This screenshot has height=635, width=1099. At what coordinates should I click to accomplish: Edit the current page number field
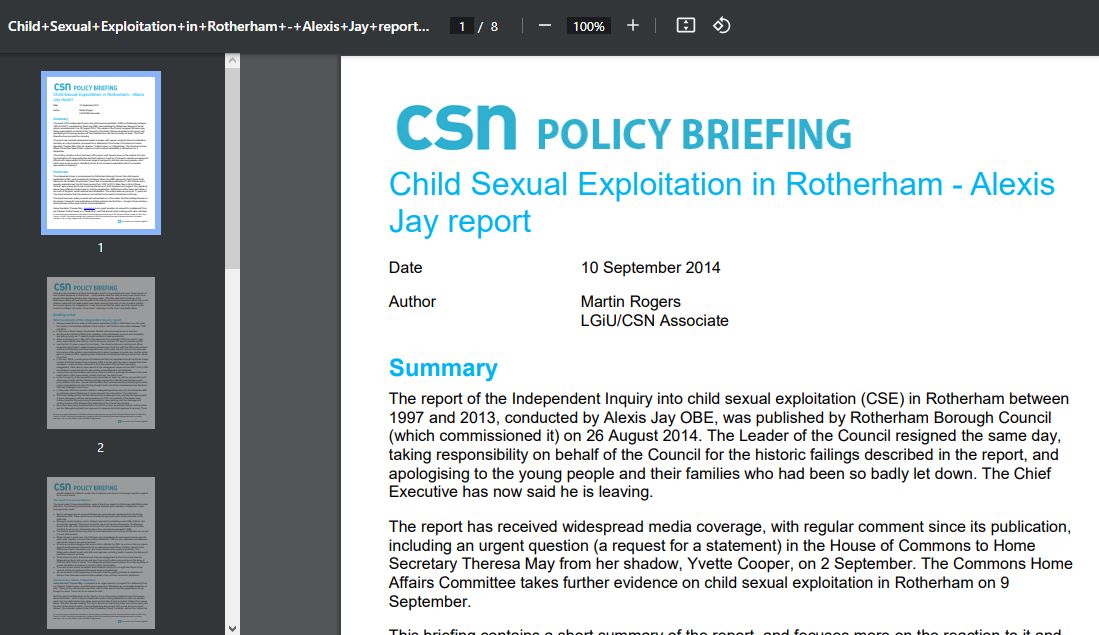click(x=462, y=27)
